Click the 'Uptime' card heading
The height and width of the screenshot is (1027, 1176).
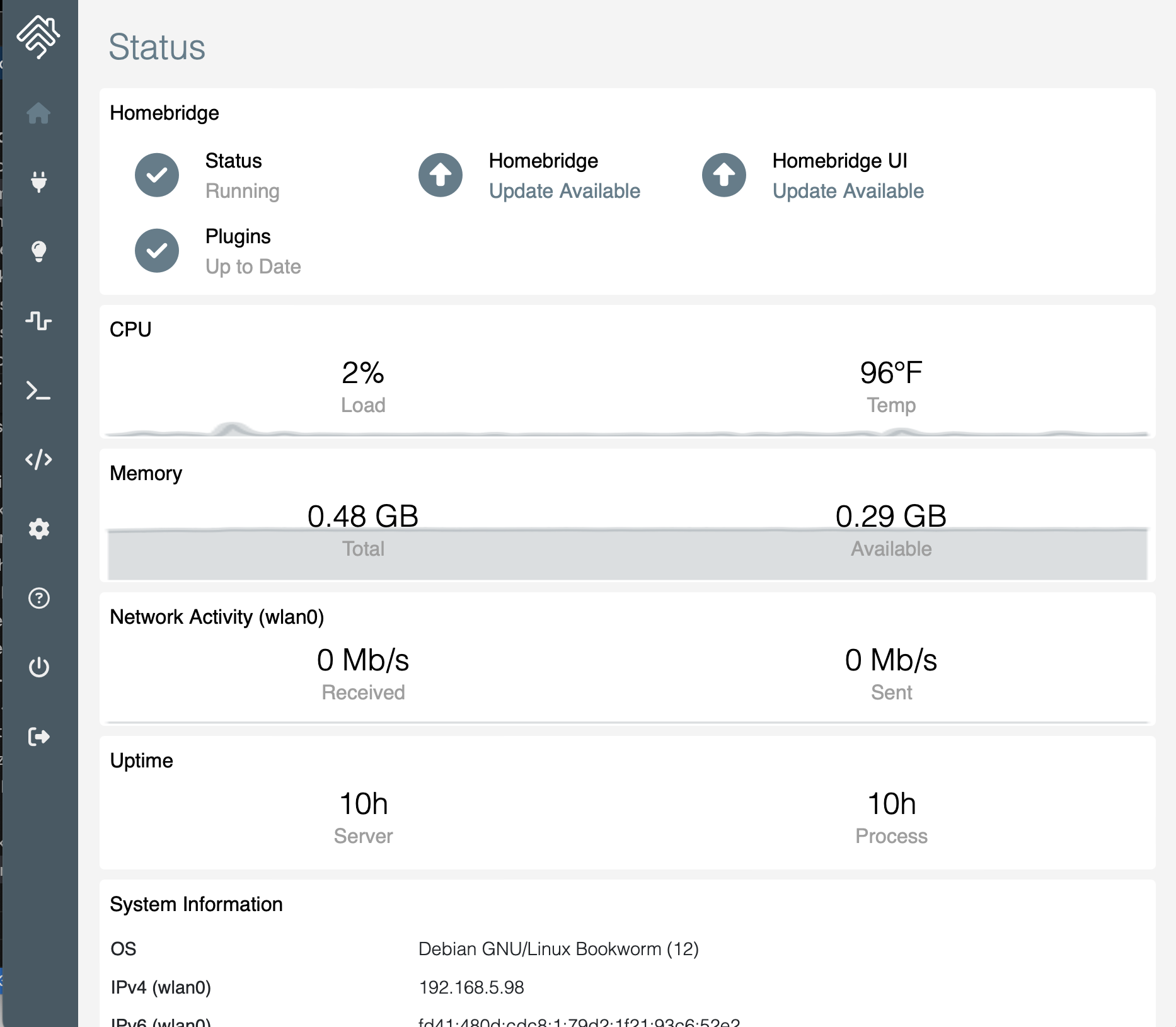pyautogui.click(x=141, y=760)
